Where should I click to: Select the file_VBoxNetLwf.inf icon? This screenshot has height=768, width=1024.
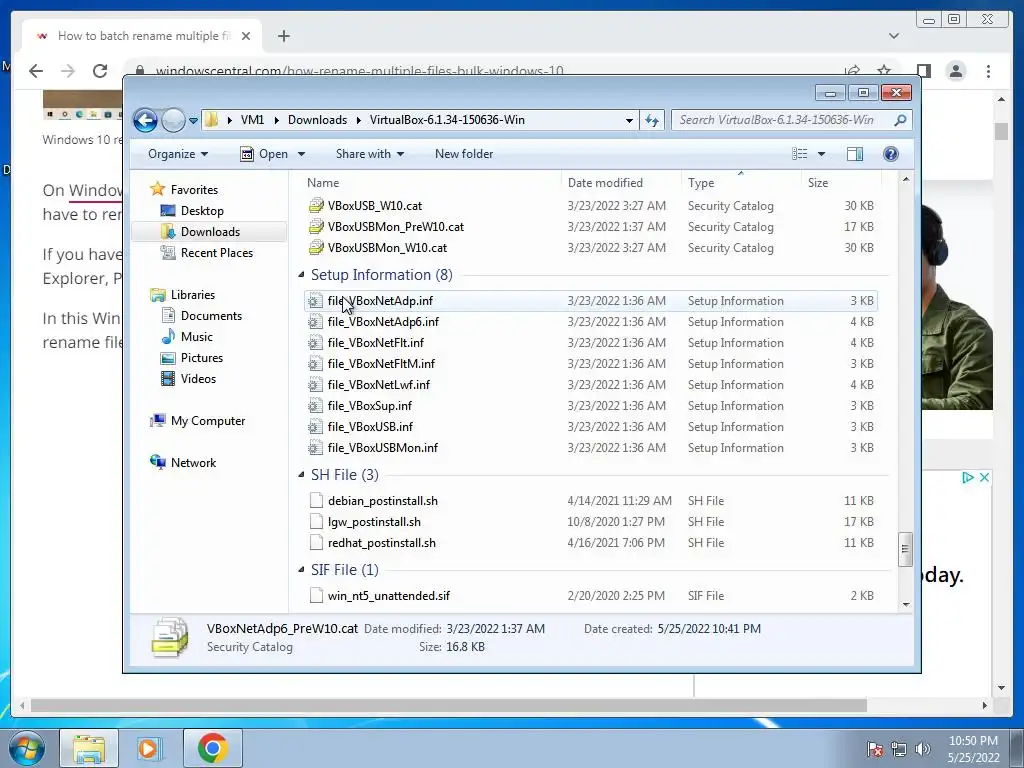point(315,385)
